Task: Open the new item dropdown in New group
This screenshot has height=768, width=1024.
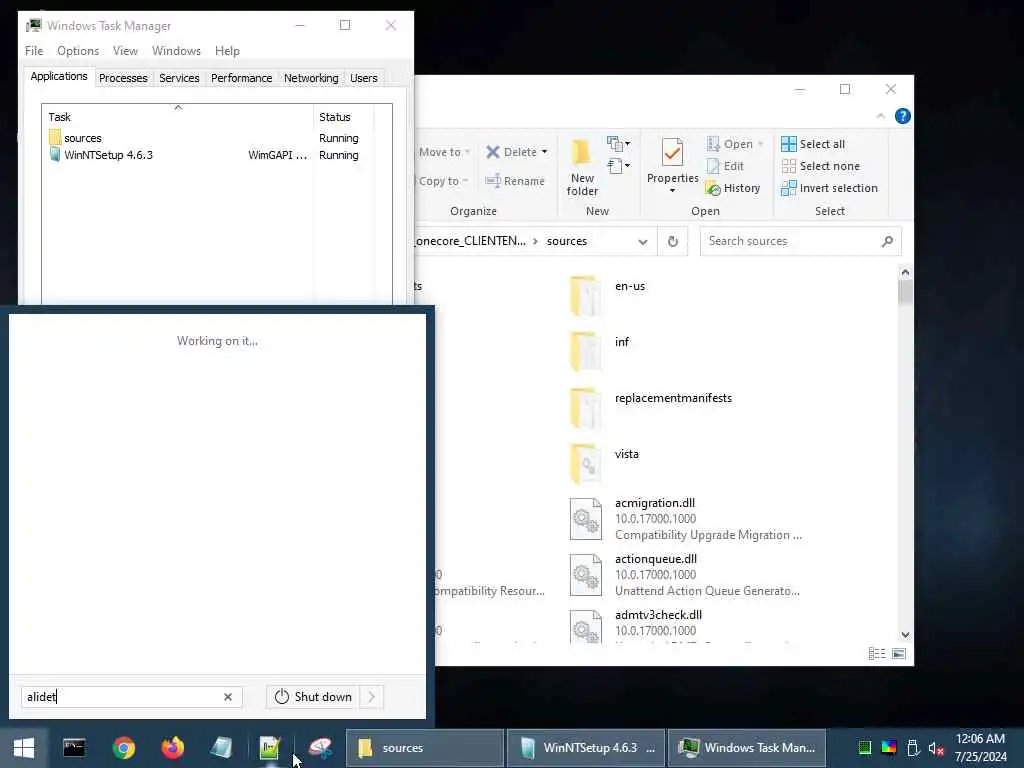Action: [618, 144]
